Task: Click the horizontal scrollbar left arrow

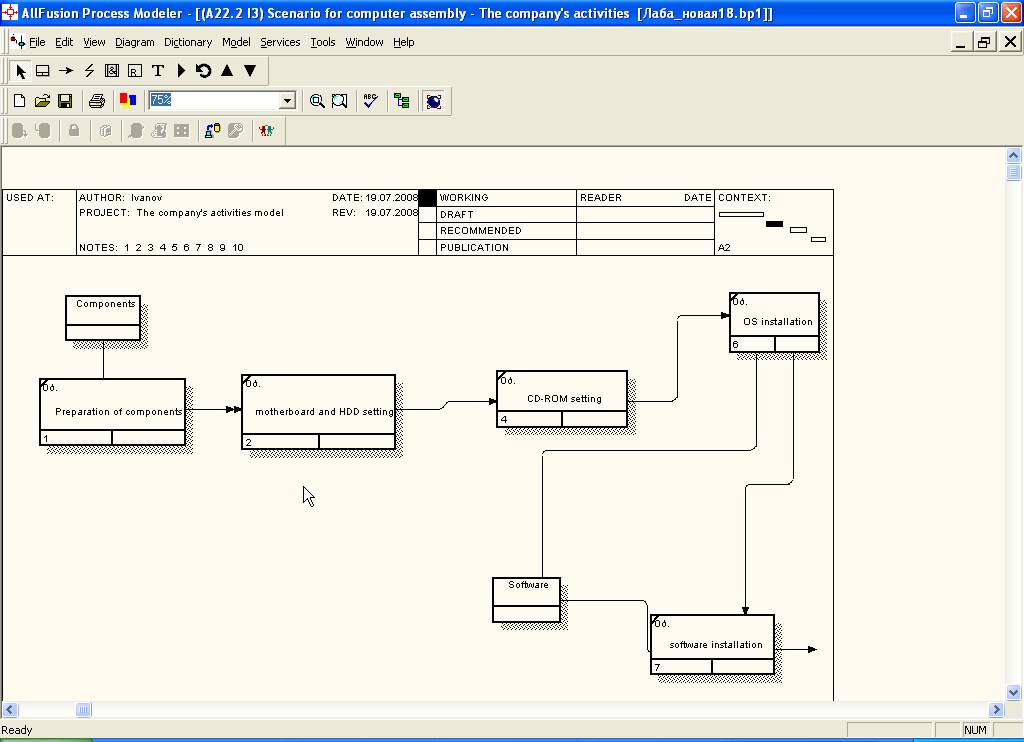Action: tap(9, 709)
